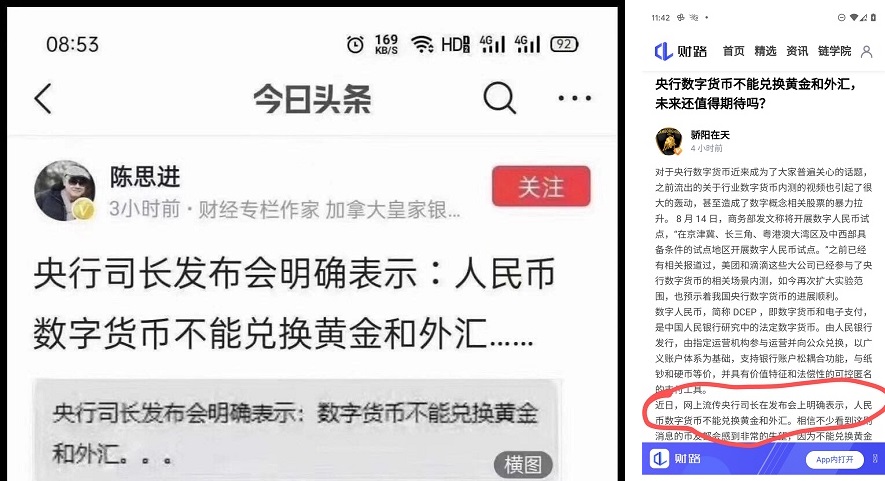Tap the 横图 label on the image
The height and width of the screenshot is (481, 885).
tap(522, 465)
